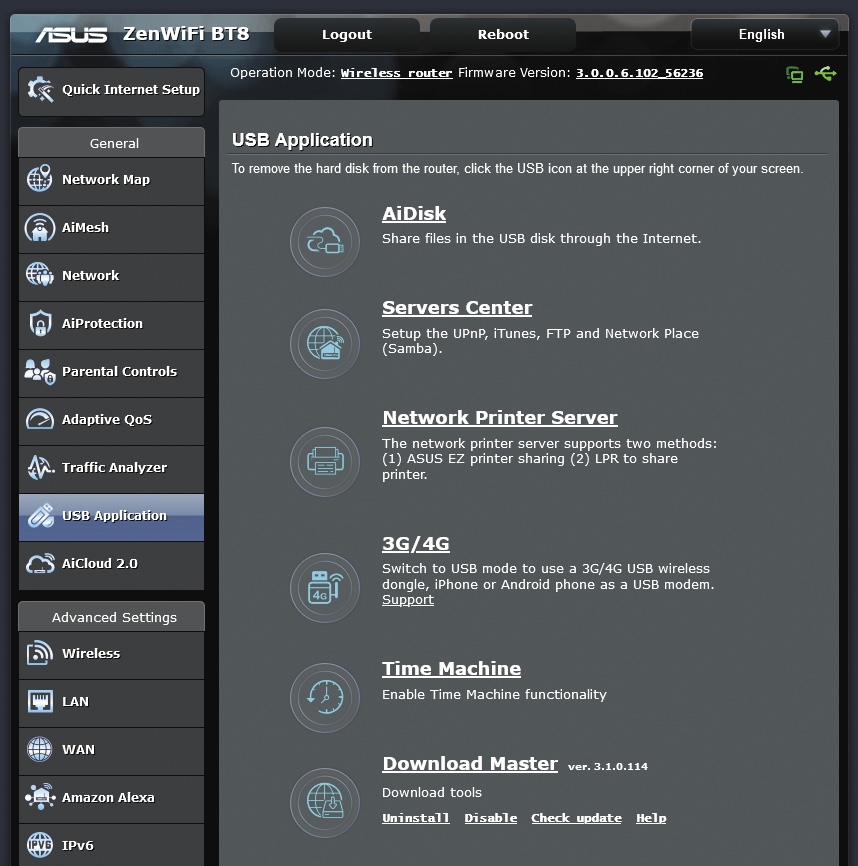Click the Network Printer Server printer icon

(325, 461)
